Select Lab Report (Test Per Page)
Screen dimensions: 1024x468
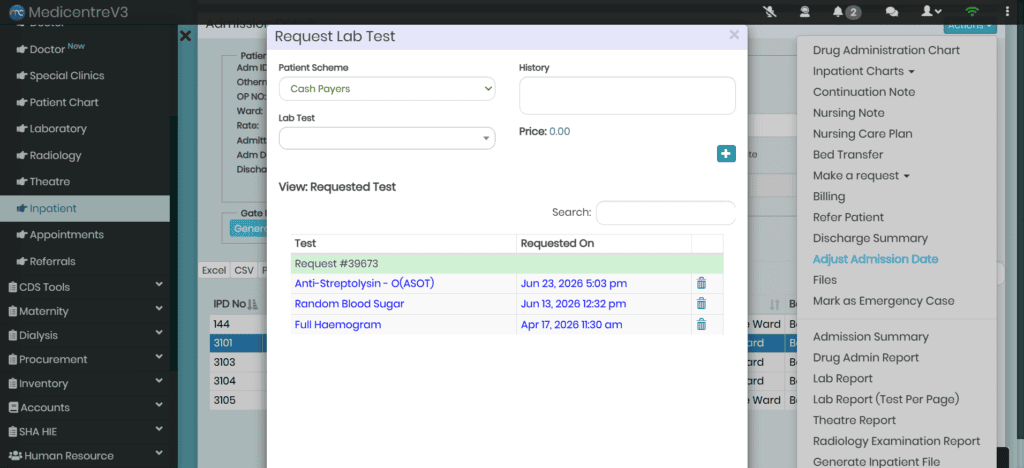pyautogui.click(x=886, y=399)
